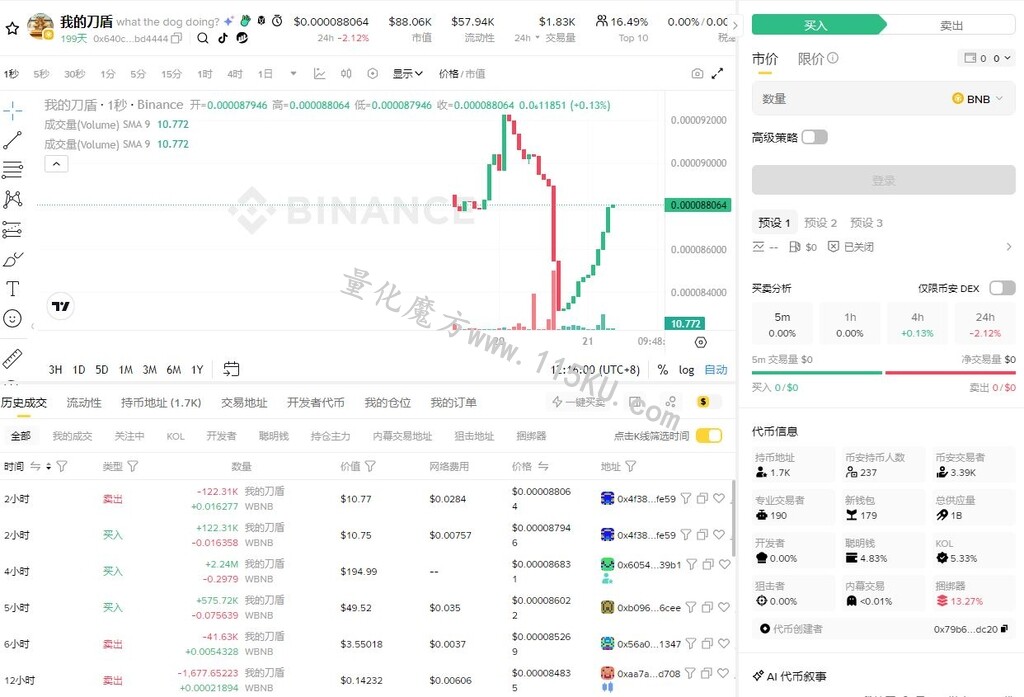Toggle auto scale on chart

(x=716, y=370)
